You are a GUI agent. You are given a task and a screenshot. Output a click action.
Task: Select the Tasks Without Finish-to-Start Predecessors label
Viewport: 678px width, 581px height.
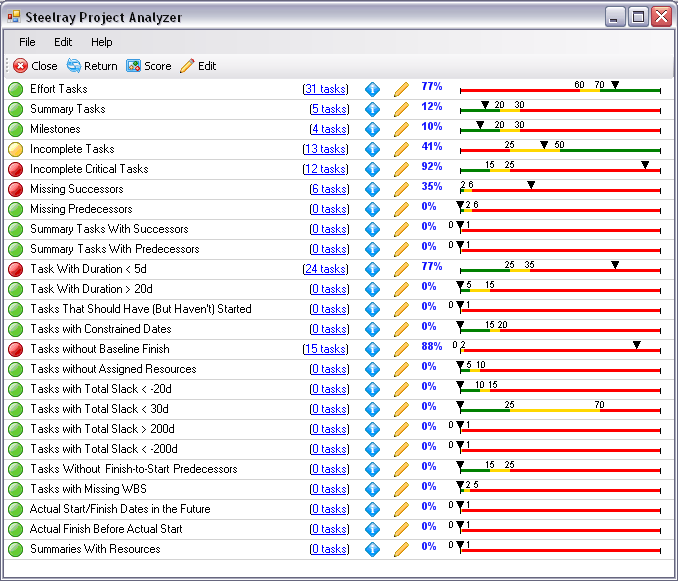pos(134,469)
